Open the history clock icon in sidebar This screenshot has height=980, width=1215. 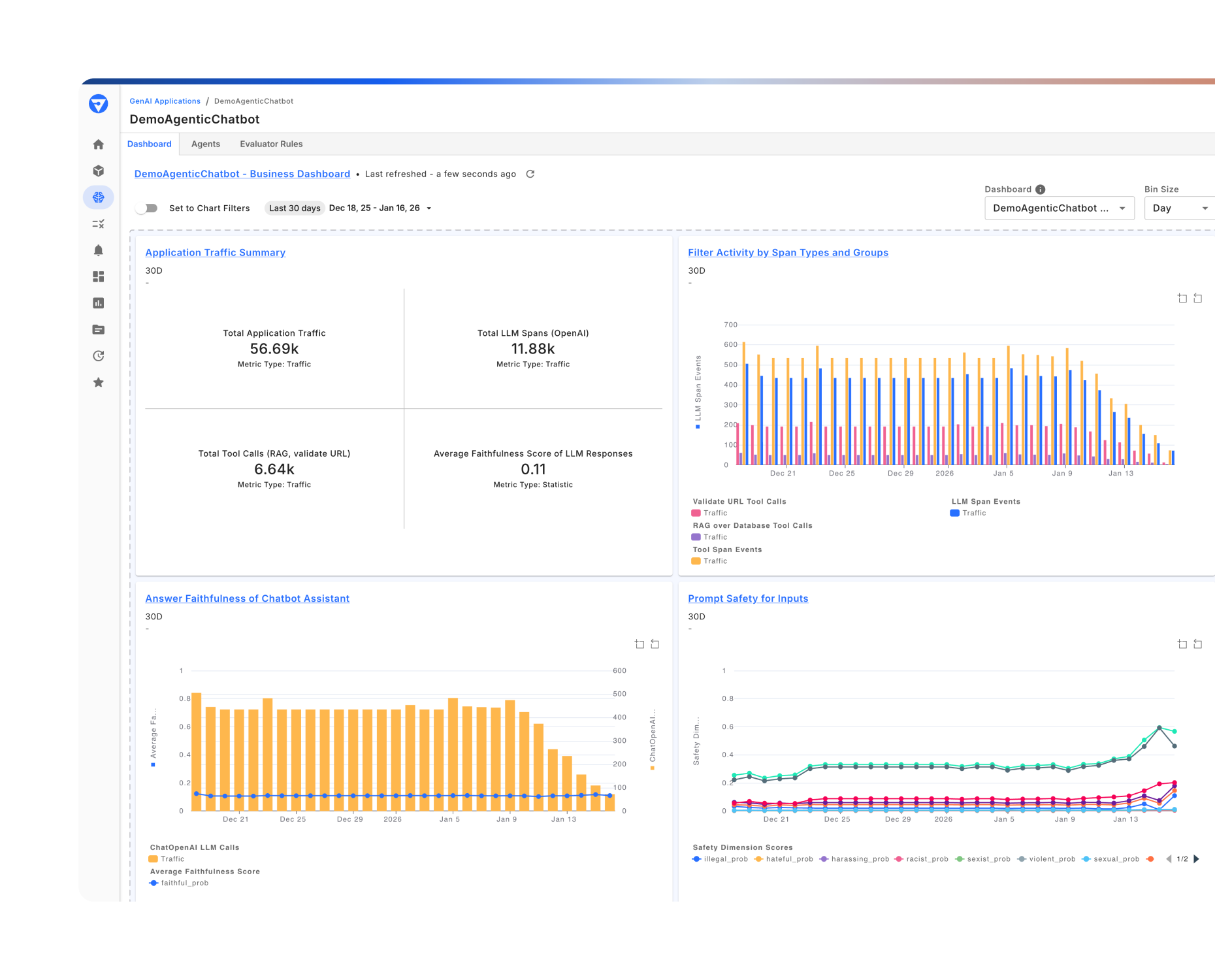pyautogui.click(x=98, y=356)
